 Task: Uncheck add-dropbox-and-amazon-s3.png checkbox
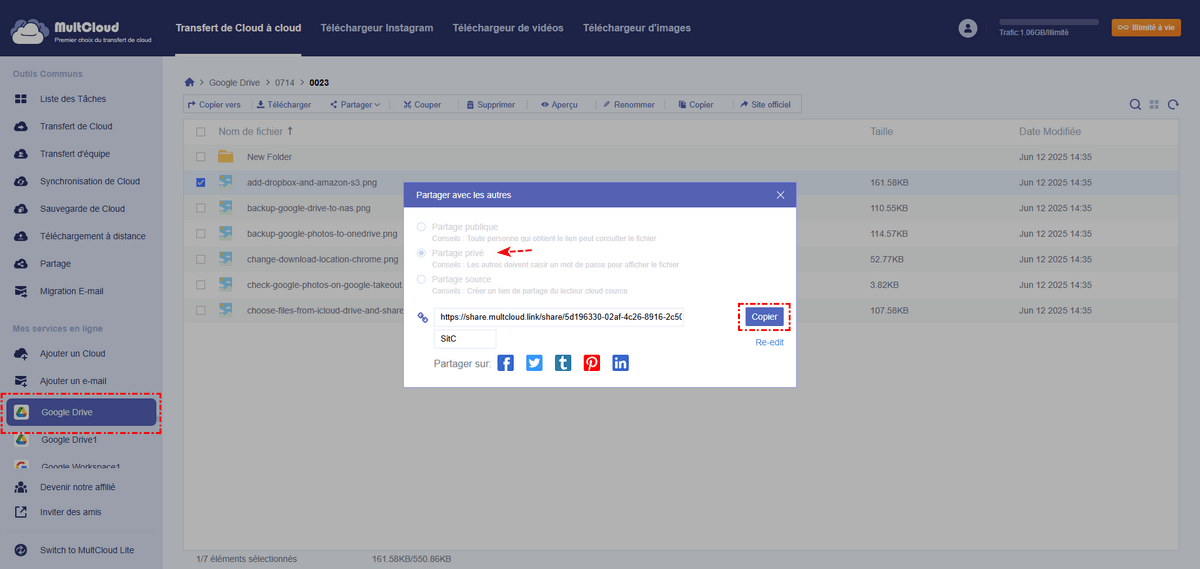pyautogui.click(x=201, y=182)
